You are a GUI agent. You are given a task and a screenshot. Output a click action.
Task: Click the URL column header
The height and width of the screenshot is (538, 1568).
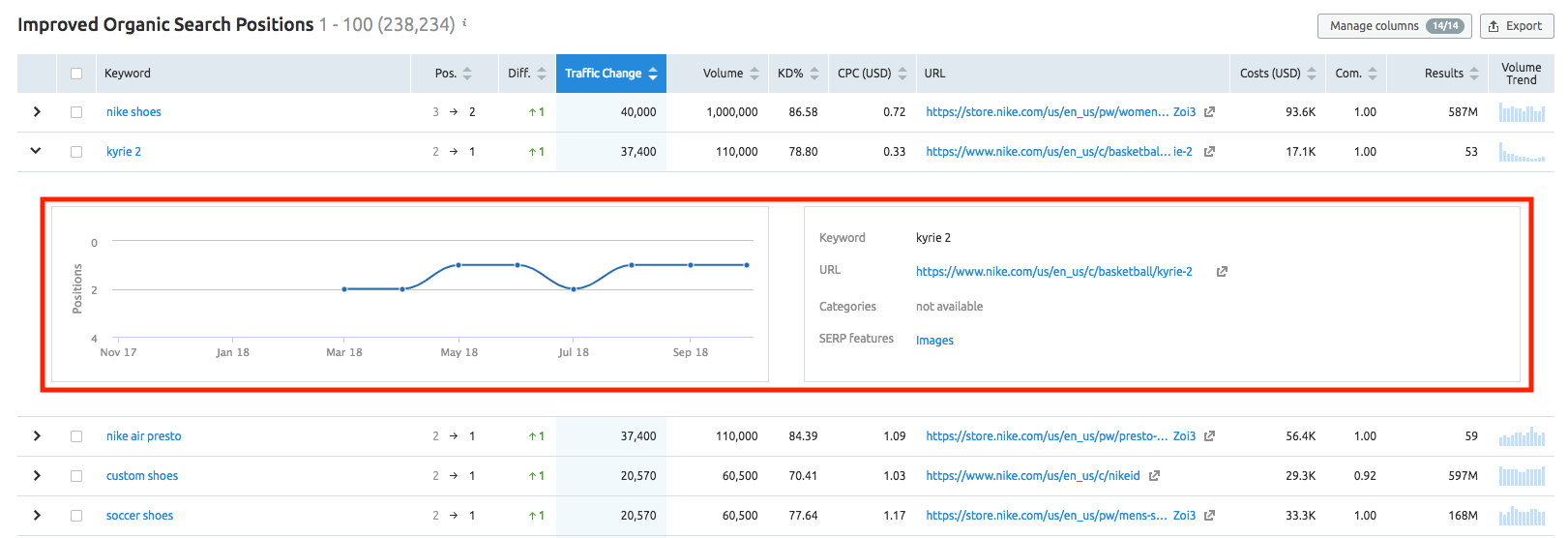pyautogui.click(x=934, y=74)
